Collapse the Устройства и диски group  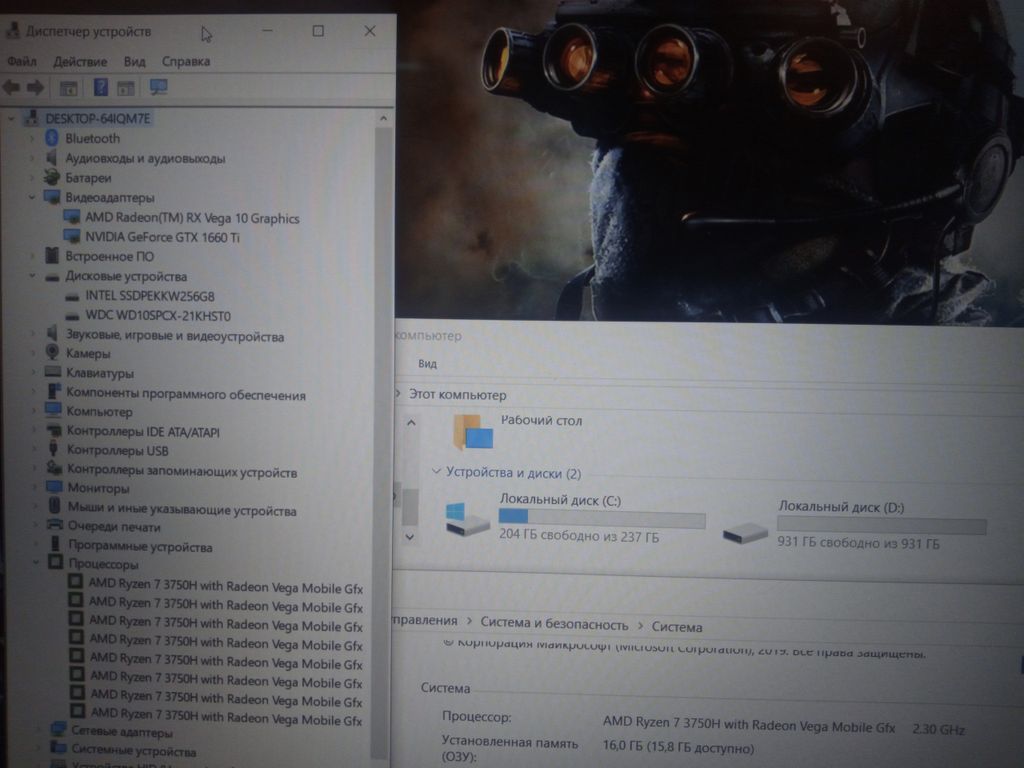436,472
